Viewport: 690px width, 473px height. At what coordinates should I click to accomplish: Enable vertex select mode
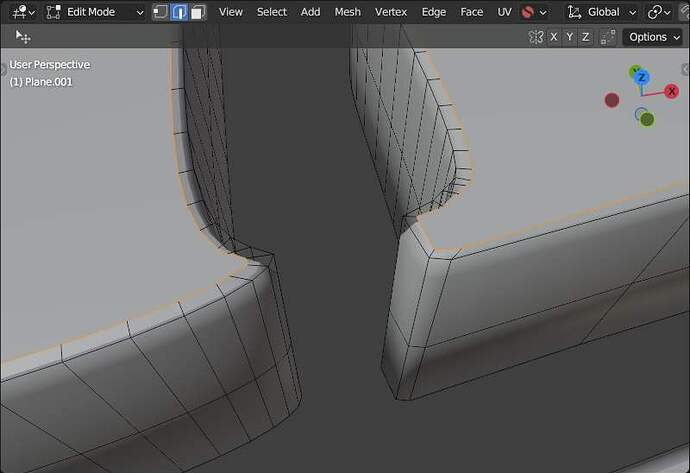[160, 12]
